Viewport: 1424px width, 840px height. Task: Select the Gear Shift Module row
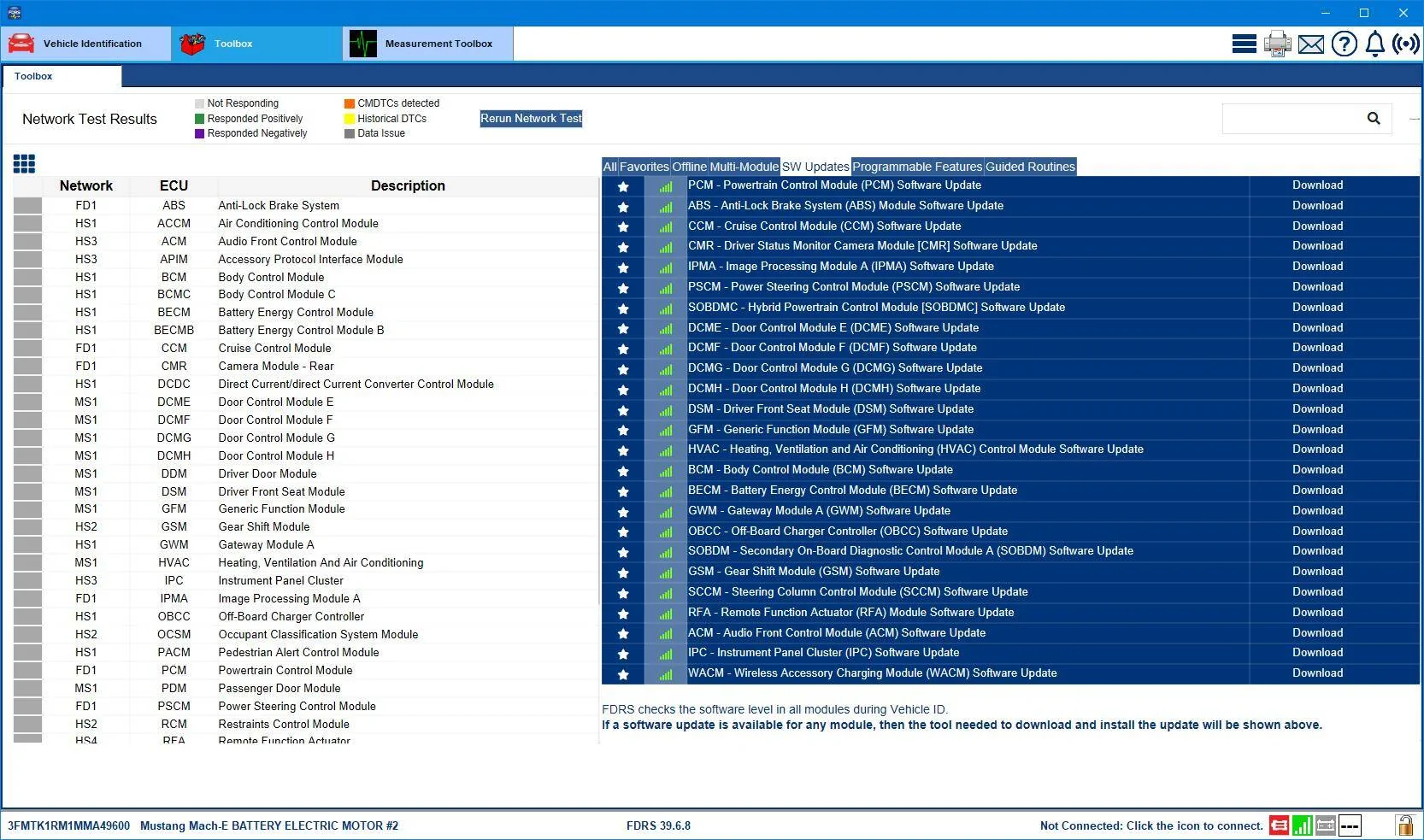[x=306, y=526]
